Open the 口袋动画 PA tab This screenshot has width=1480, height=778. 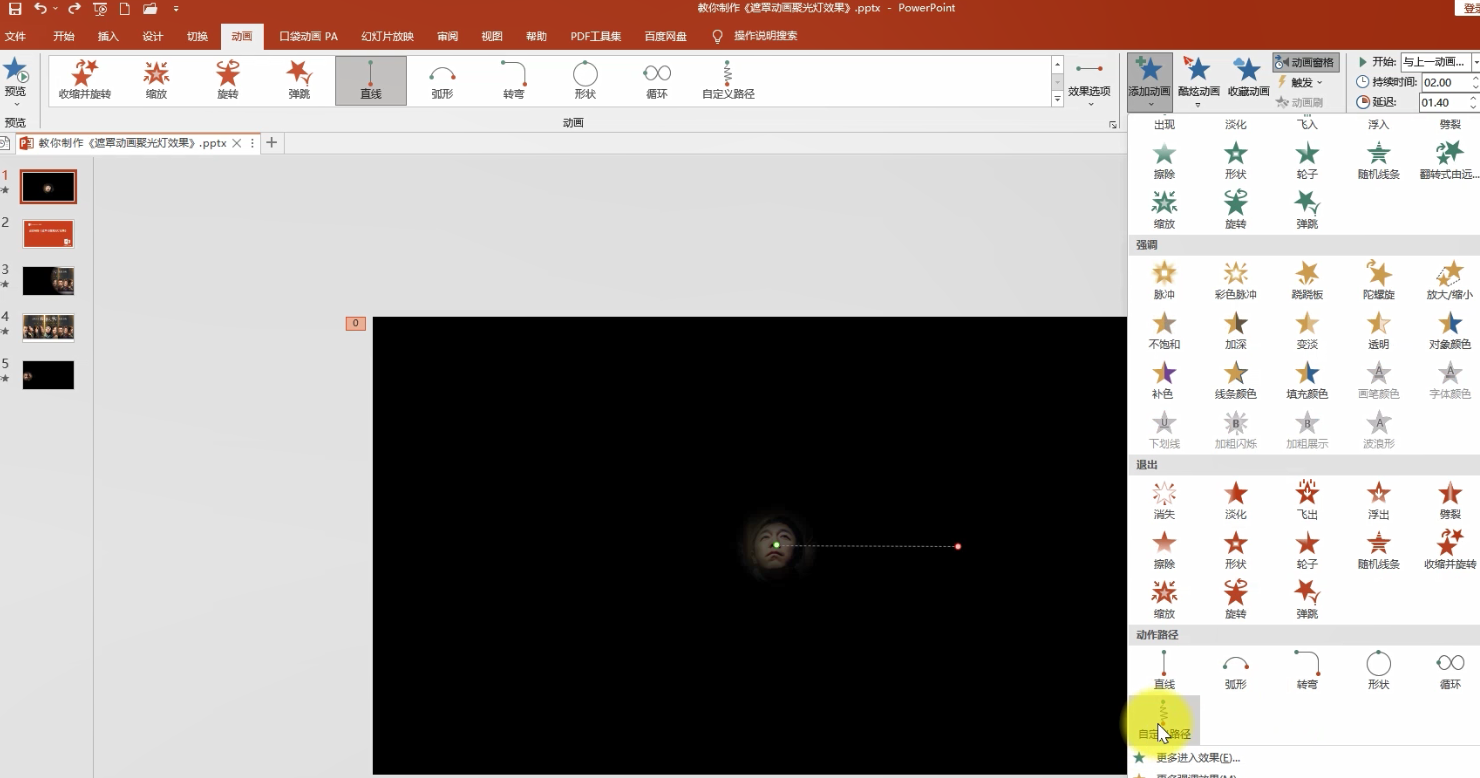pos(308,36)
